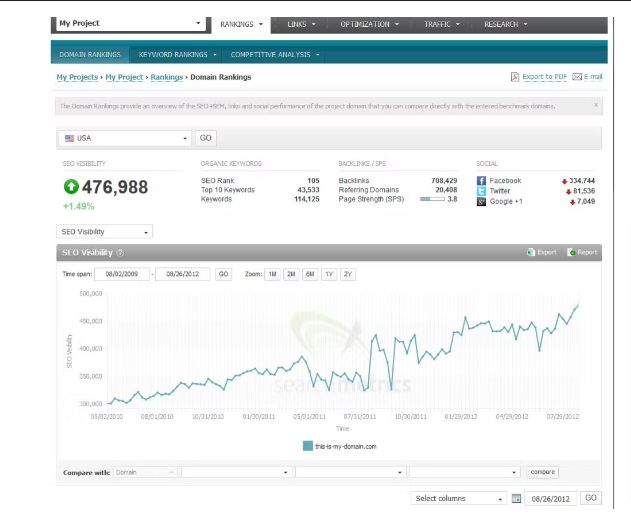The image size is (631, 520).
Task: Open the Competitive Analysis tab
Action: [275, 54]
